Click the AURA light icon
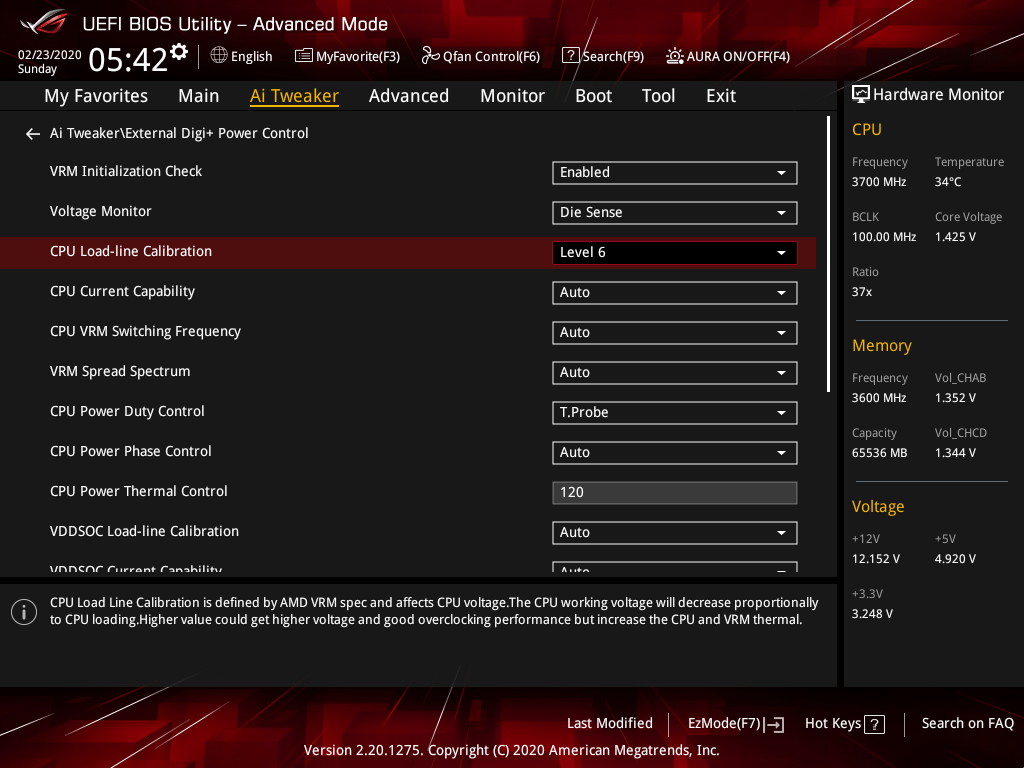This screenshot has height=768, width=1024. point(675,56)
